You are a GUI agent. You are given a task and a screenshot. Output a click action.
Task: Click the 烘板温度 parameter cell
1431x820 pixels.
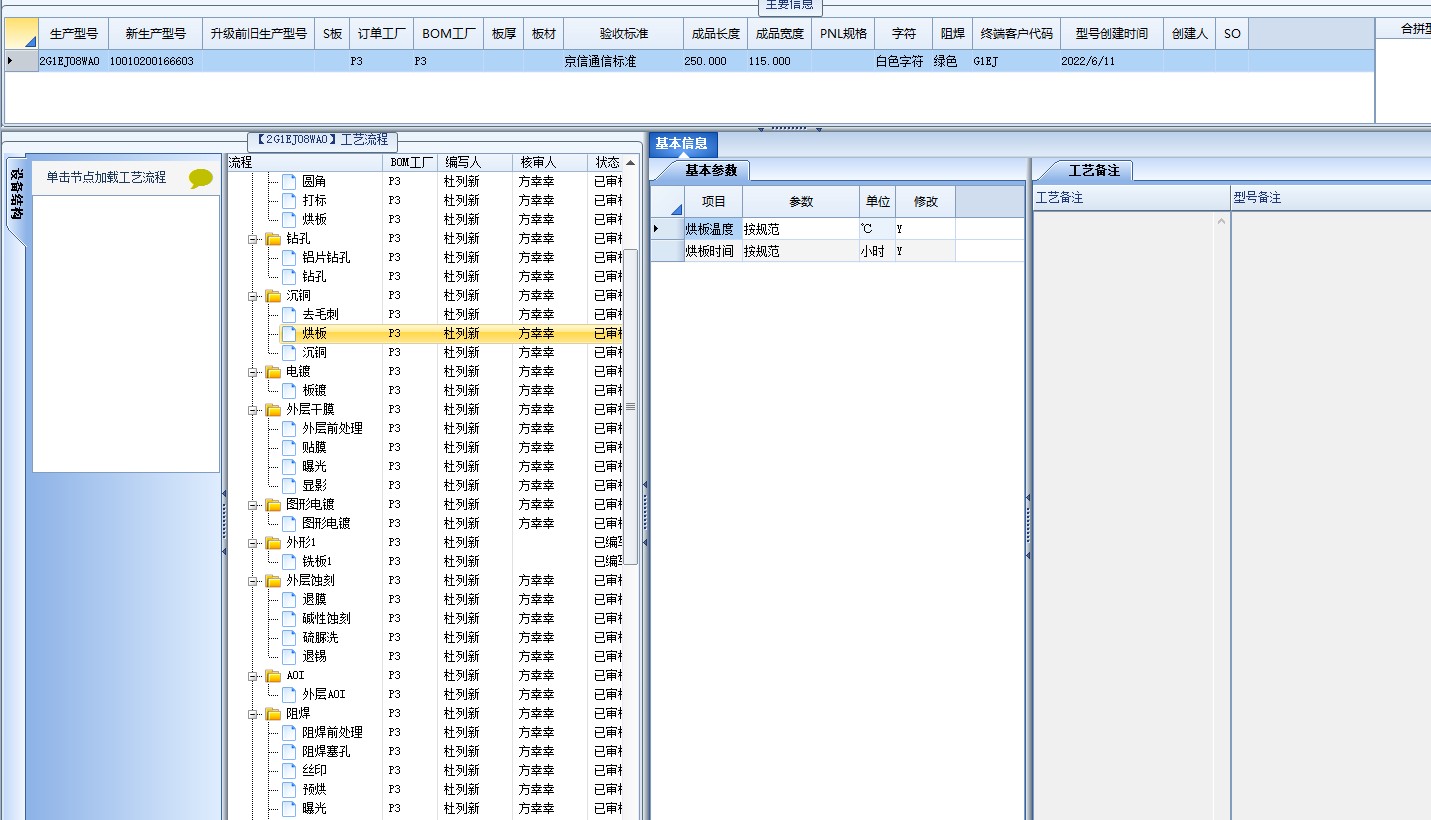click(713, 230)
